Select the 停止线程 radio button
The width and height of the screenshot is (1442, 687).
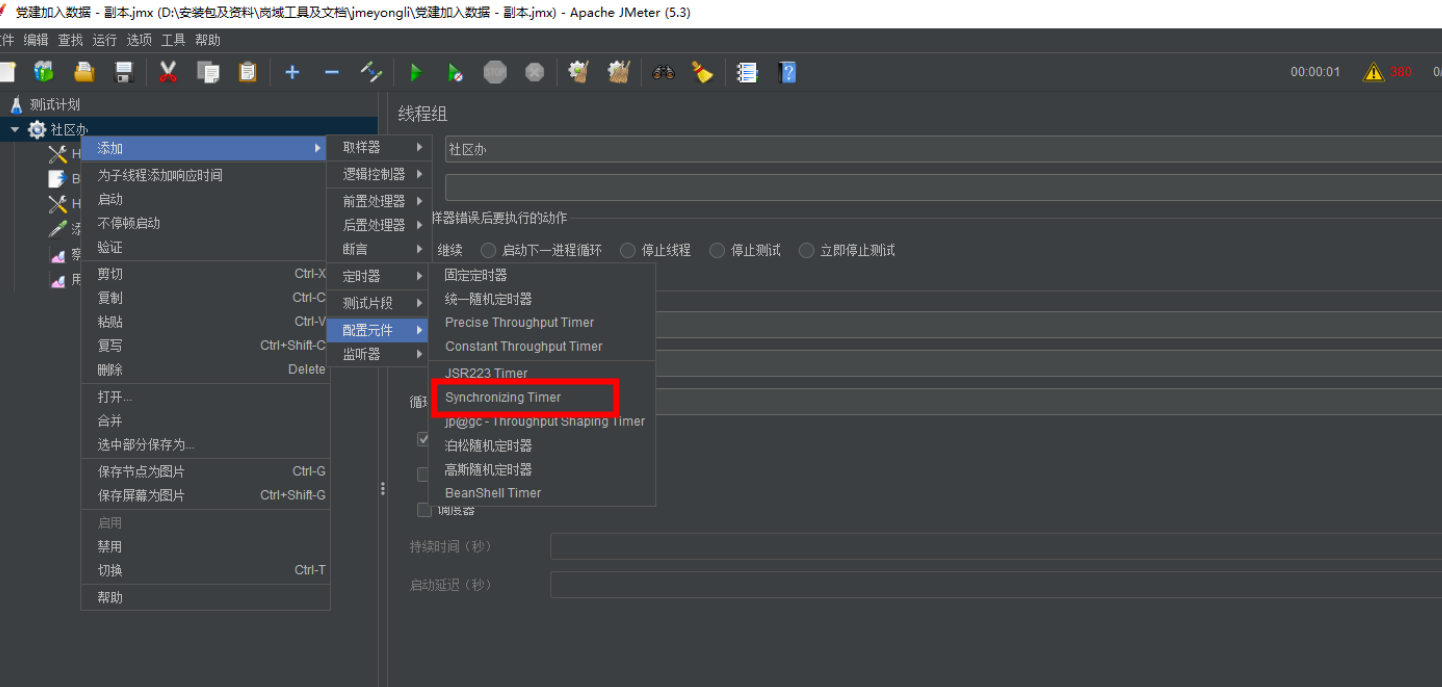pyautogui.click(x=627, y=250)
